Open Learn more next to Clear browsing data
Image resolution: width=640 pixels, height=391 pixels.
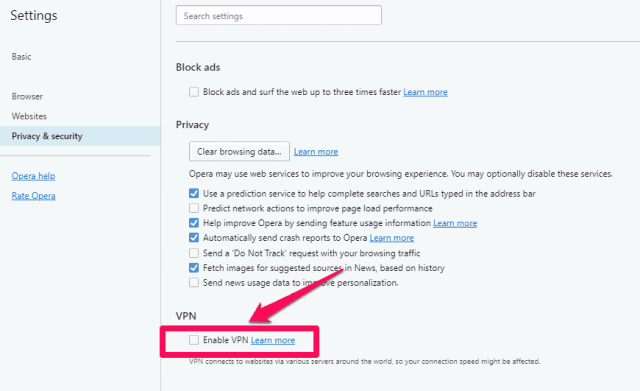click(x=316, y=152)
